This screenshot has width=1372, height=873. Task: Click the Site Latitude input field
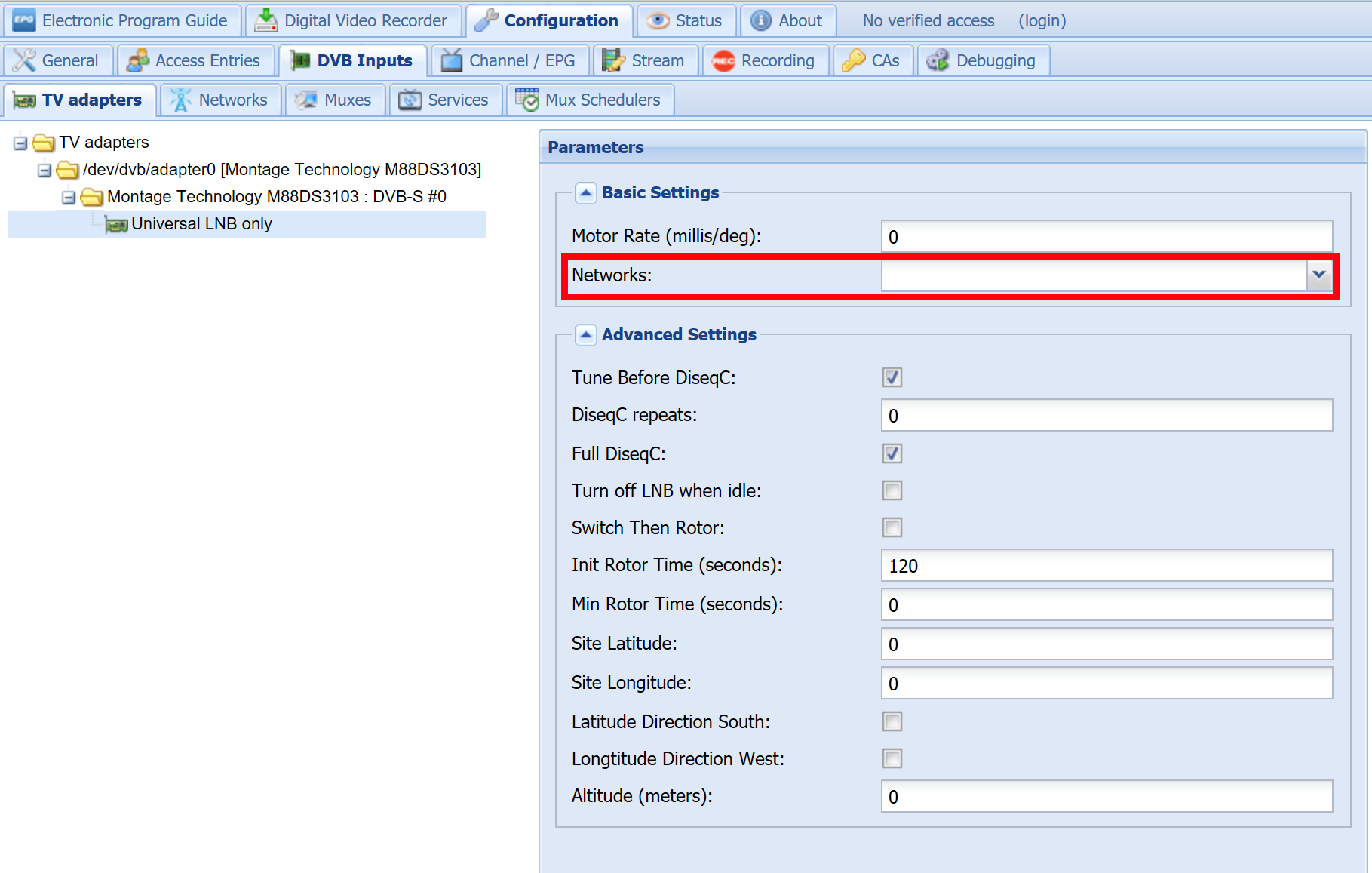pos(1107,644)
